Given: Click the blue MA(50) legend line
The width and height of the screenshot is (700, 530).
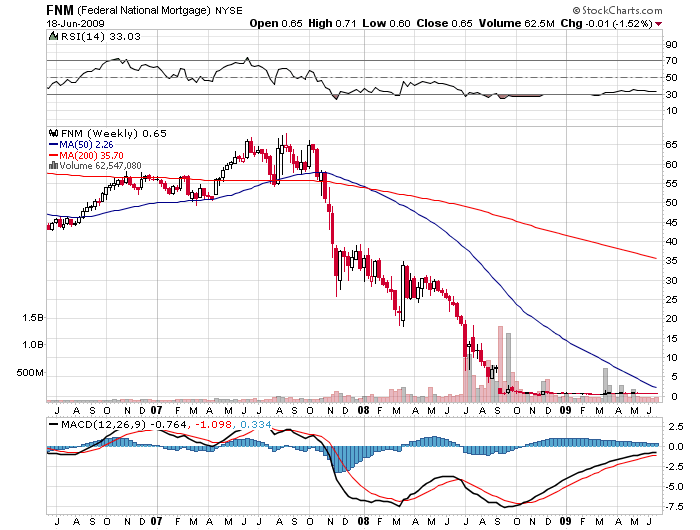Looking at the screenshot, I should click(53, 145).
